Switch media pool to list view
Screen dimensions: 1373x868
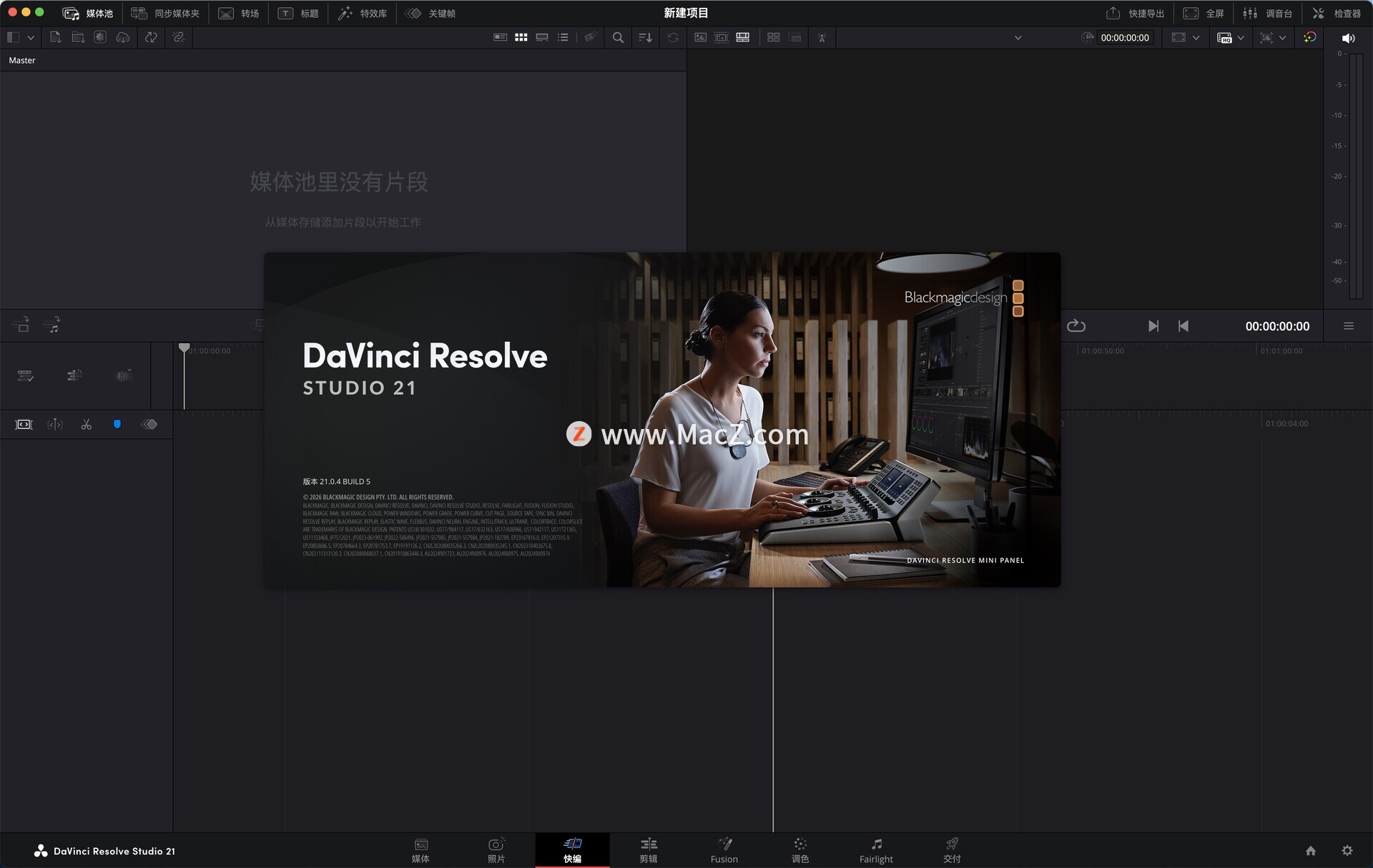pyautogui.click(x=564, y=37)
